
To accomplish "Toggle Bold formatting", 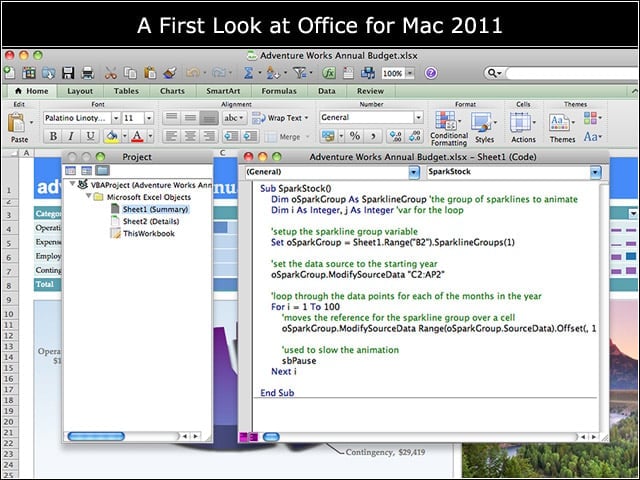I will point(53,136).
